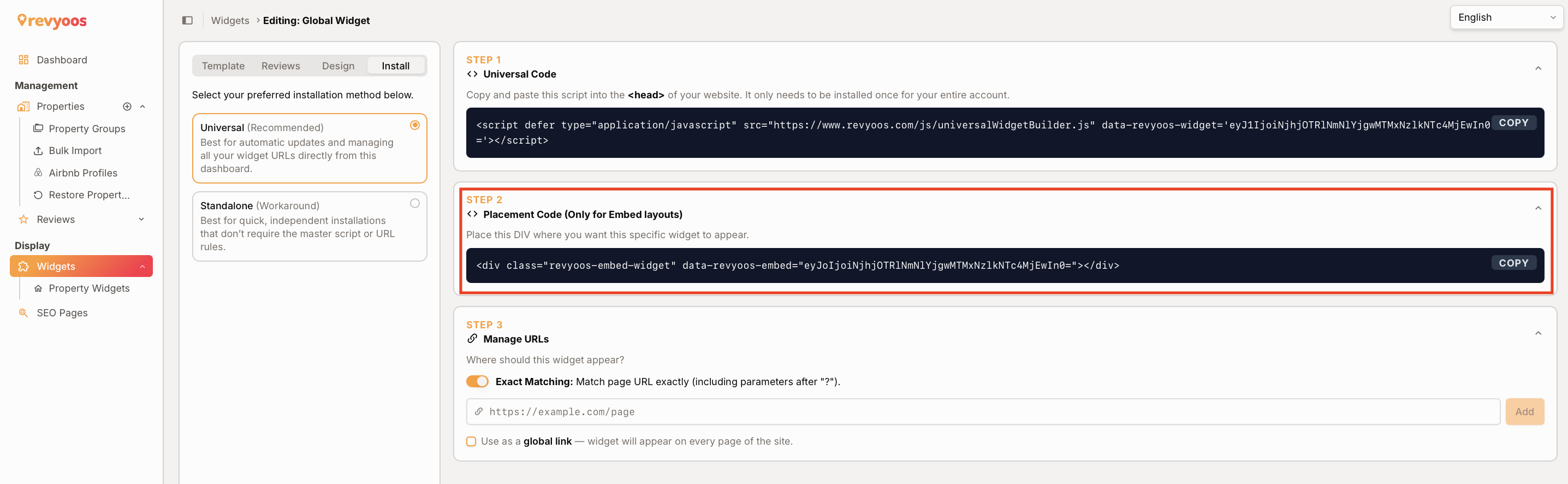Open Dashboard via its grid icon
This screenshot has width=1568, height=484.
(23, 60)
